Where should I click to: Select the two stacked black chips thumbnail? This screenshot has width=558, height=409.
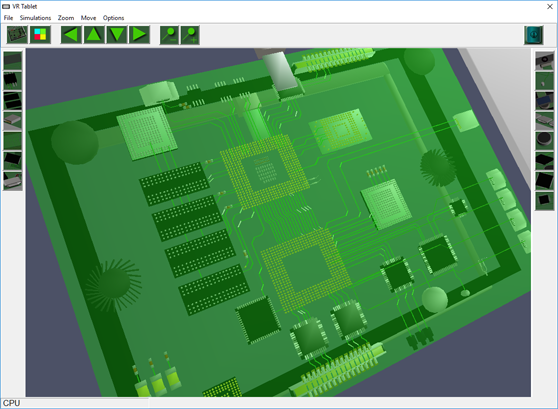[x=13, y=101]
